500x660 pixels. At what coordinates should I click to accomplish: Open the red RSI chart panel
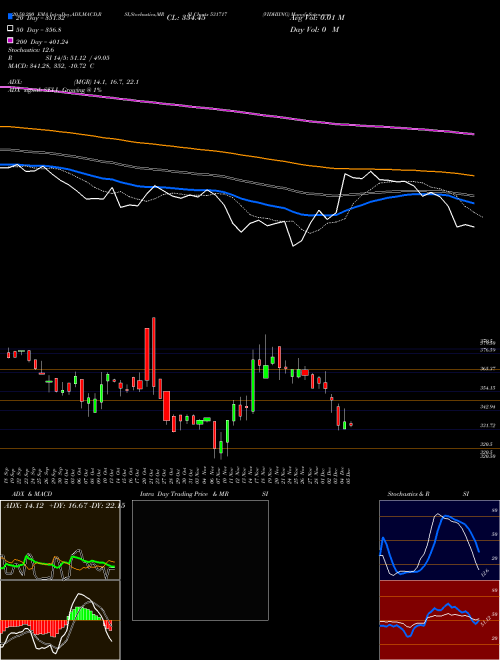pos(439,620)
